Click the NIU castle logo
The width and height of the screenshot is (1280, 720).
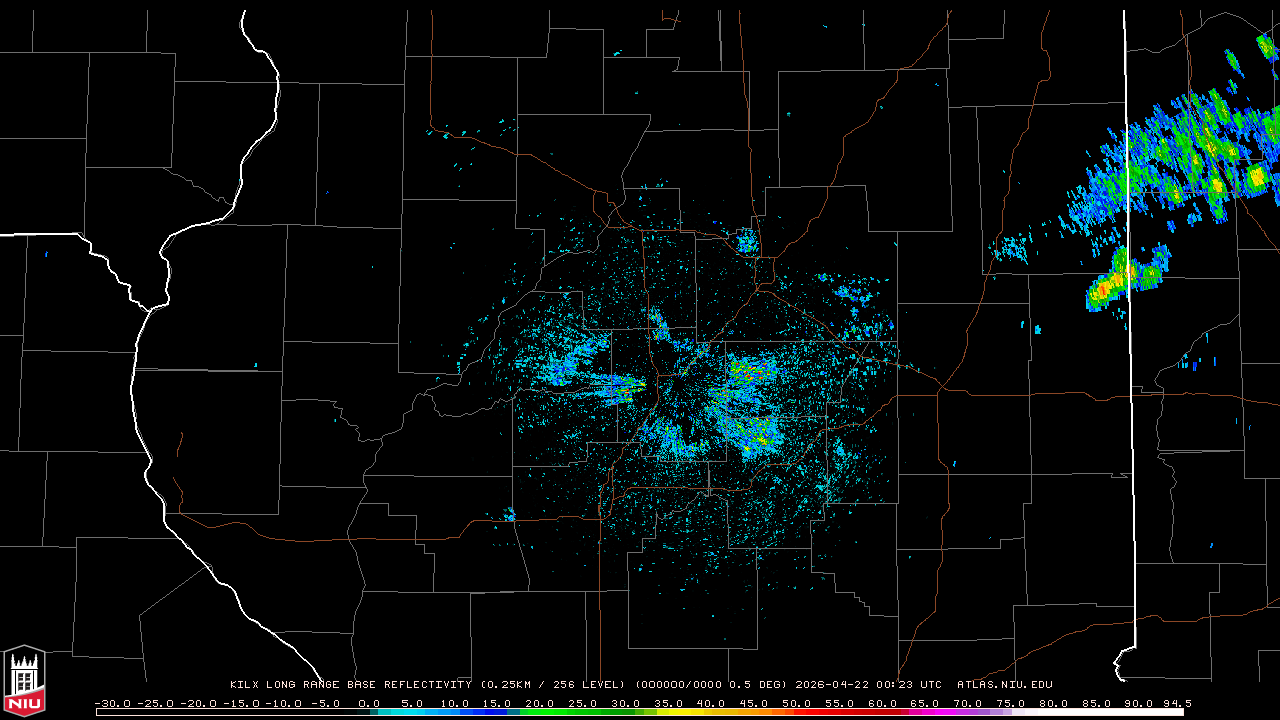point(24,681)
